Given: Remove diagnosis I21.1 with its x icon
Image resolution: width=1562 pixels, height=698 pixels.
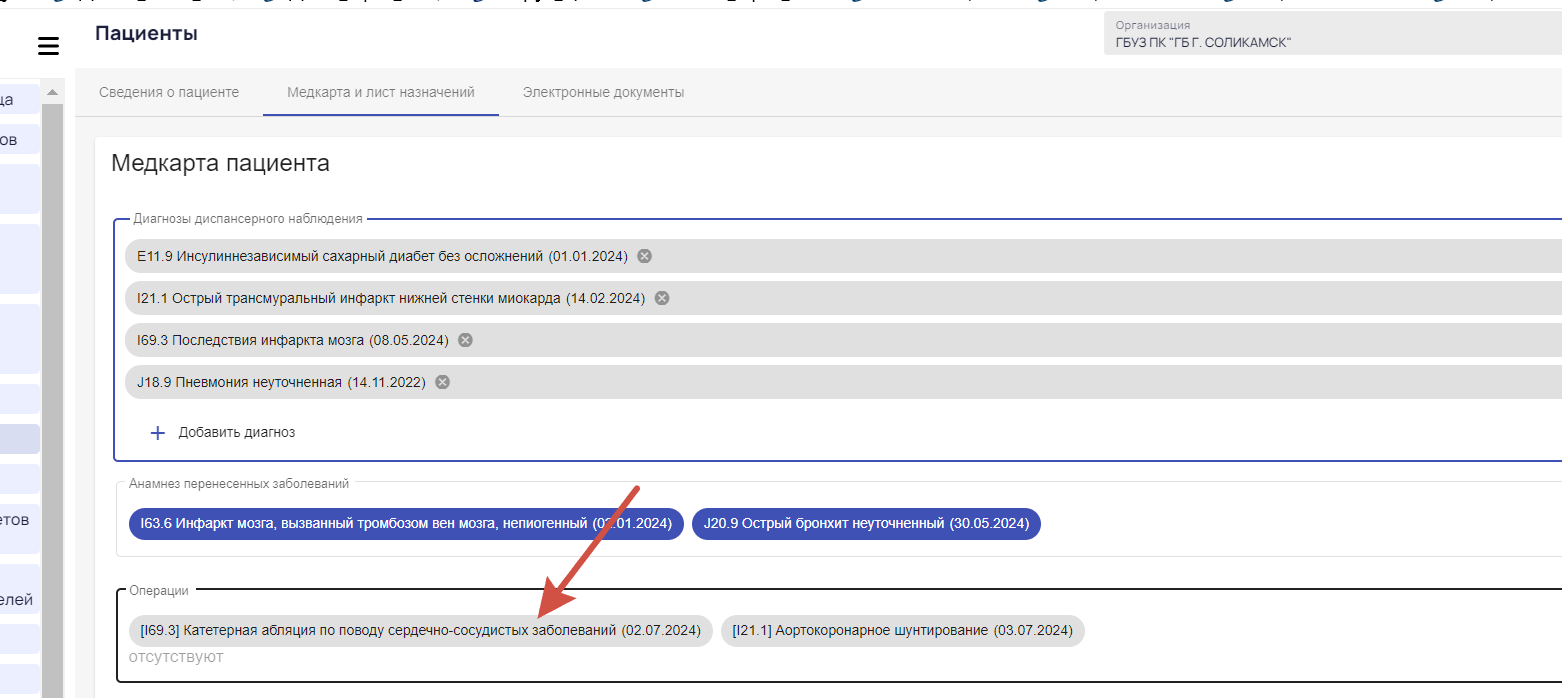Looking at the screenshot, I should point(662,298).
